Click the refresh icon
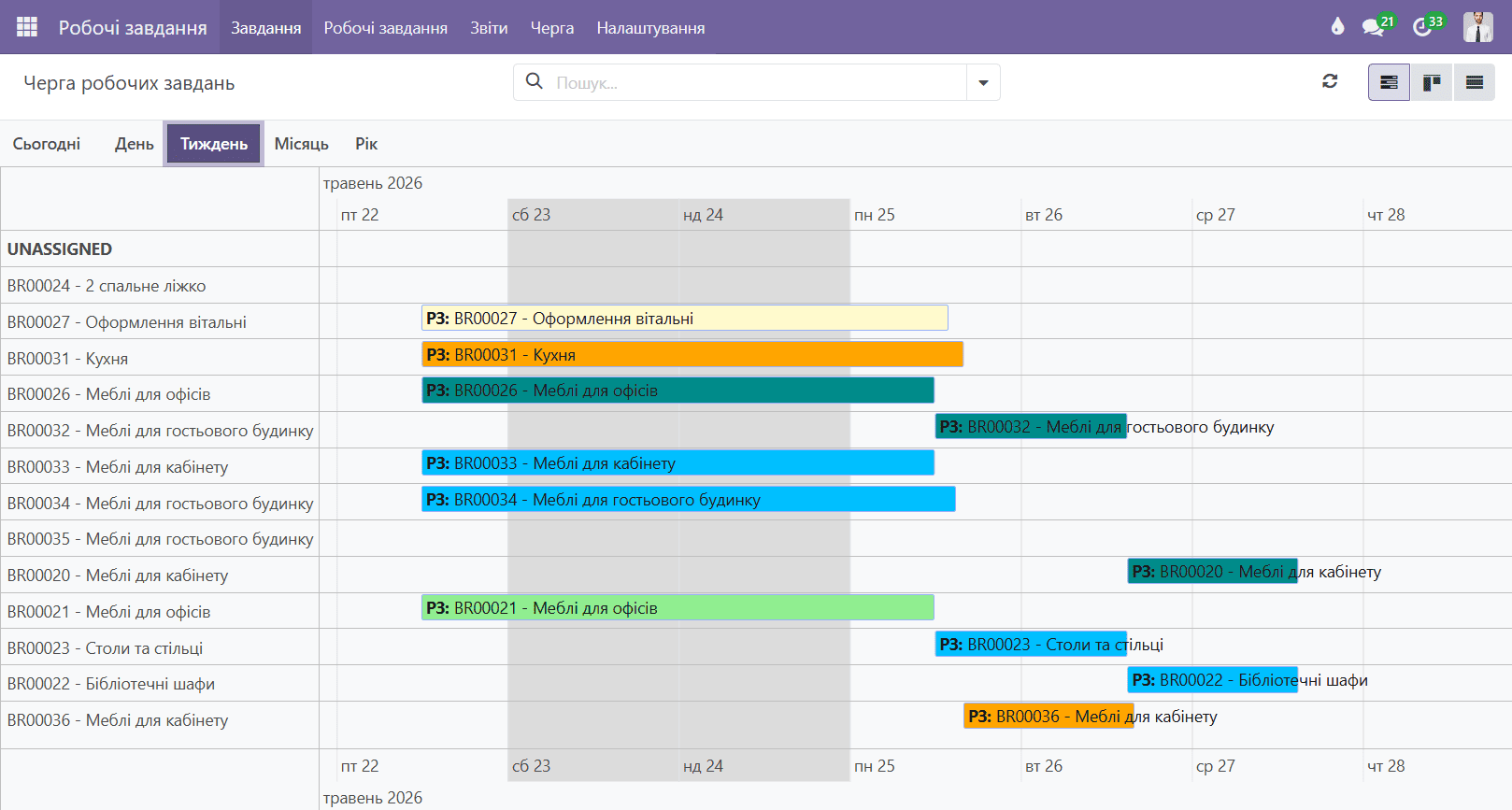1512x810 pixels. 1330,81
